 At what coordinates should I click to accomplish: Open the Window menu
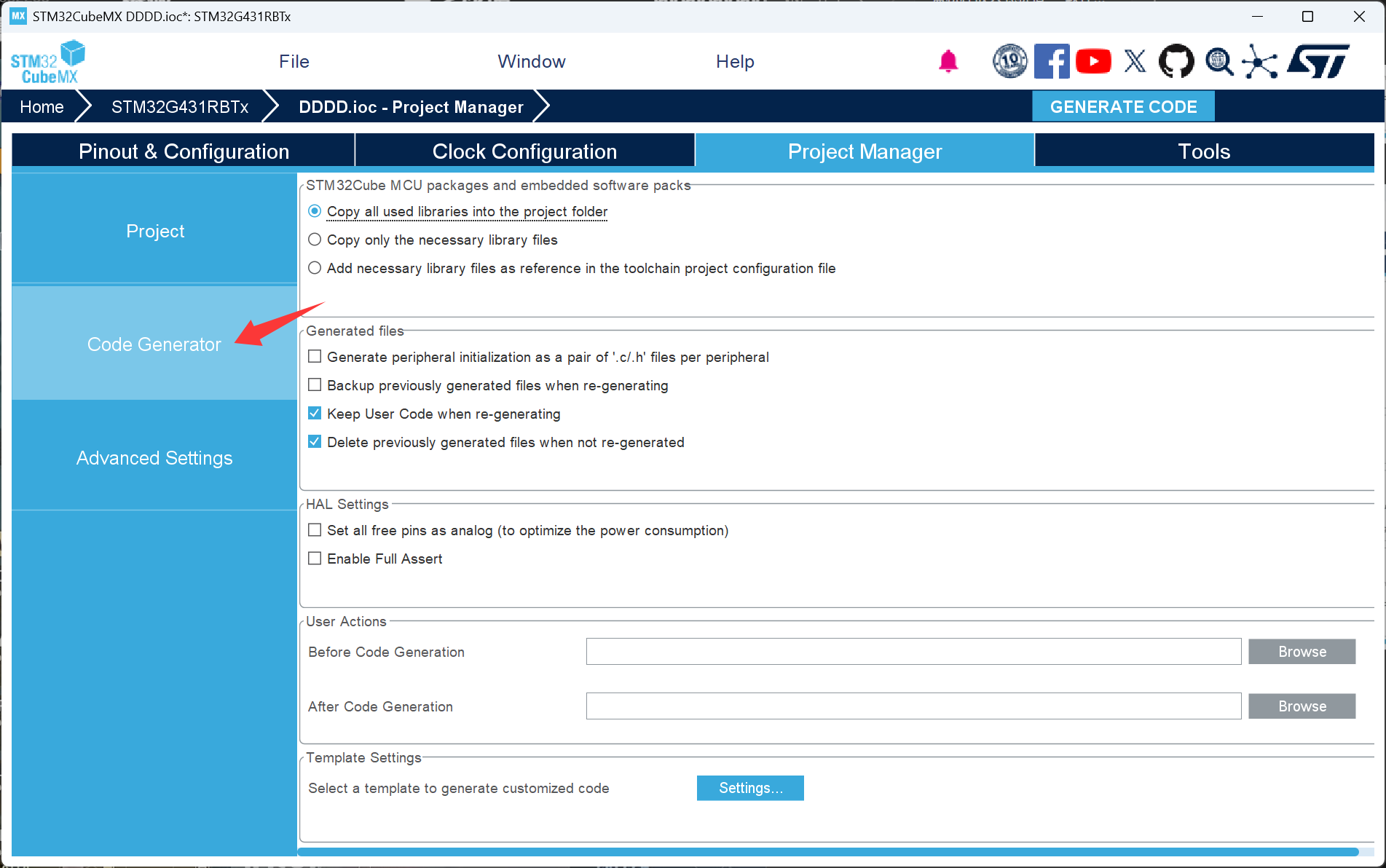pyautogui.click(x=532, y=62)
